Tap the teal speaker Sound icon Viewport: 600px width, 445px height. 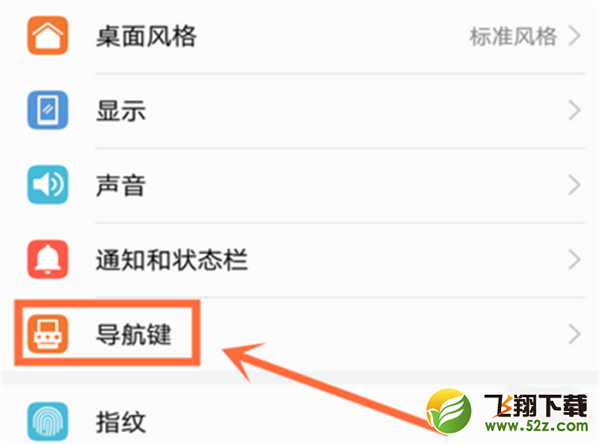(x=48, y=185)
